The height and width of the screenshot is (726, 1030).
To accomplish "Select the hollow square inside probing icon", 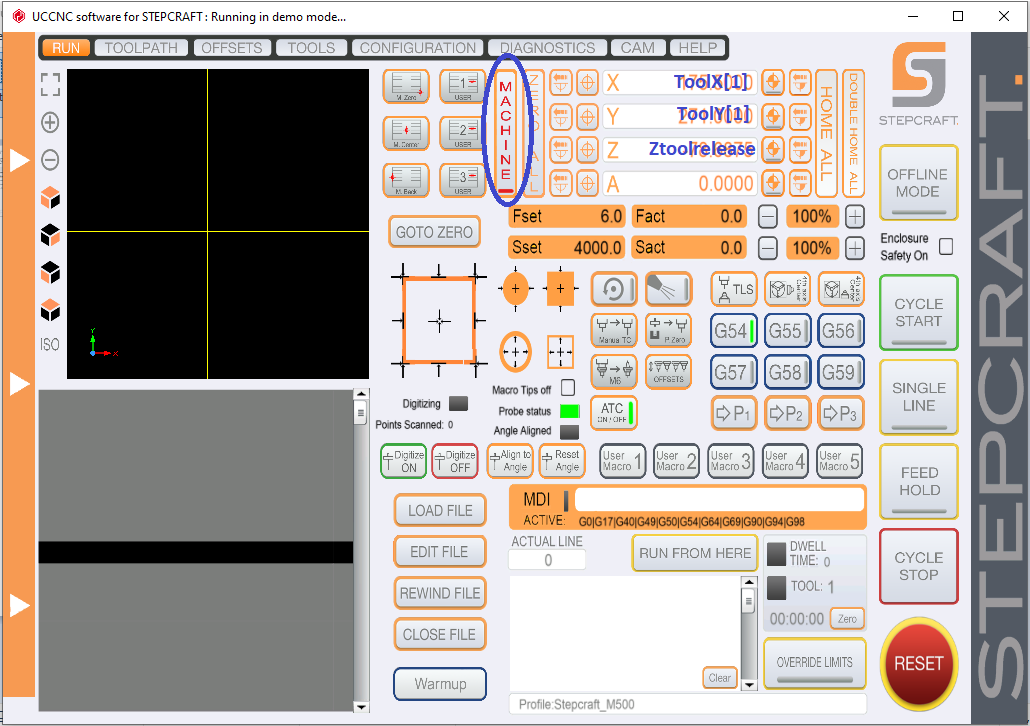I will 560,352.
